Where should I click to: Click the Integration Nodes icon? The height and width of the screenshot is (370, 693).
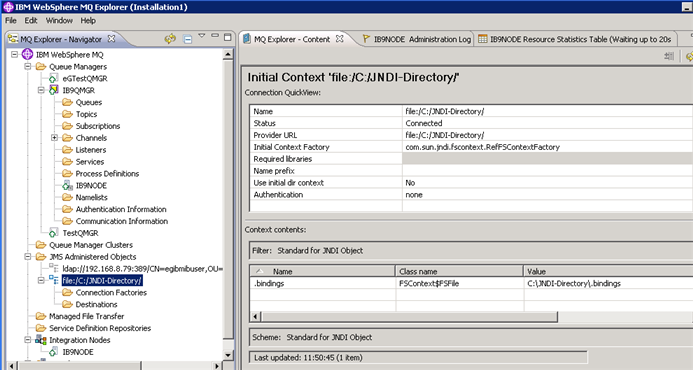coord(41,340)
